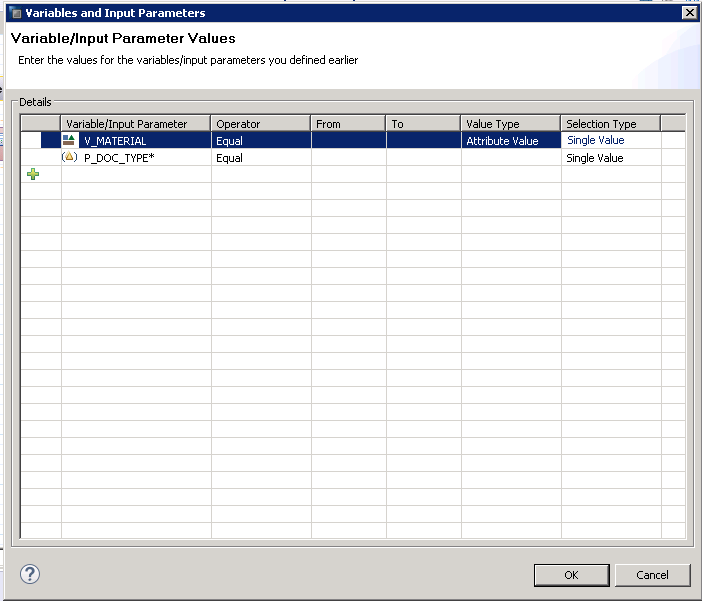The width and height of the screenshot is (702, 601).
Task: Click the Selection Type column header
Action: [x=611, y=124]
